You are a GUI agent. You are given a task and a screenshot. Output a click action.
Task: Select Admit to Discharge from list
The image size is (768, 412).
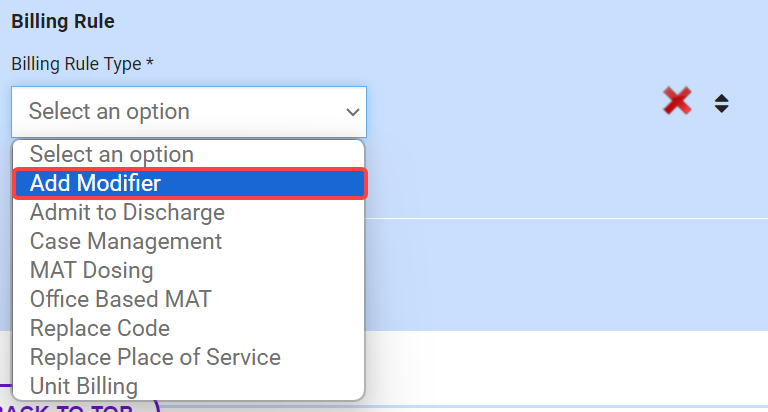tap(127, 213)
